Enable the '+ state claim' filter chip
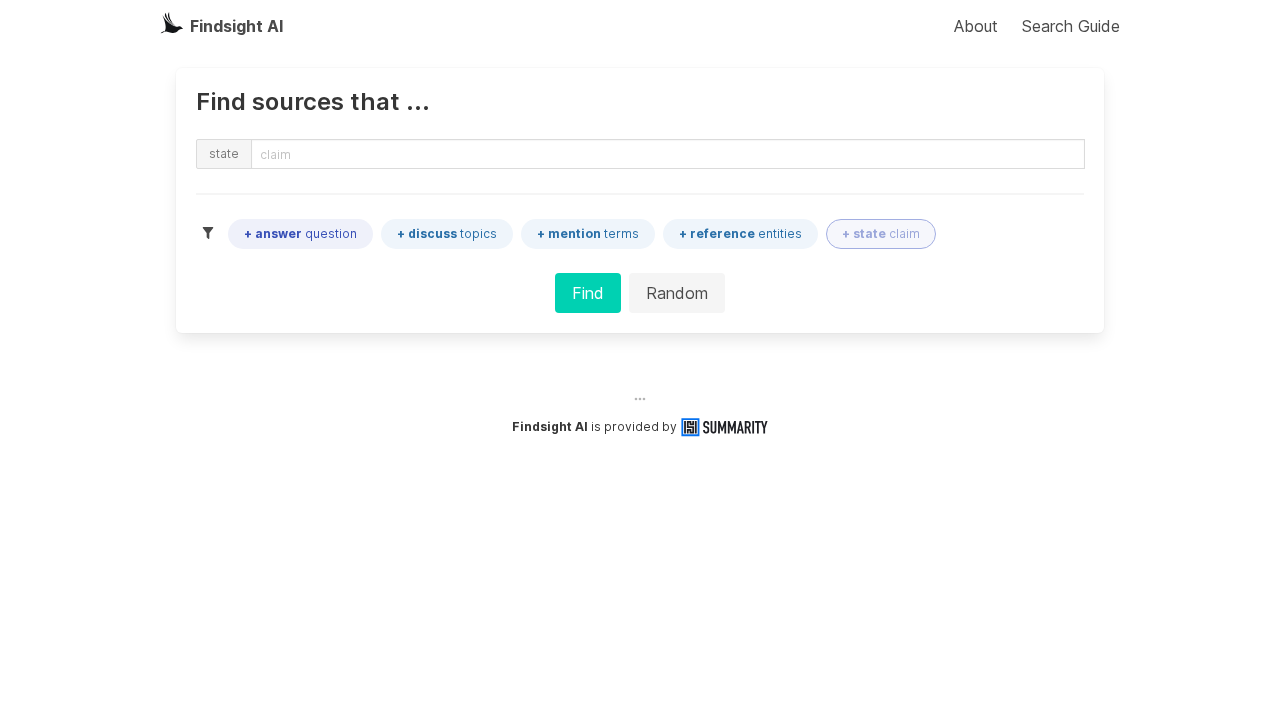This screenshot has width=1280, height=720. 880,233
